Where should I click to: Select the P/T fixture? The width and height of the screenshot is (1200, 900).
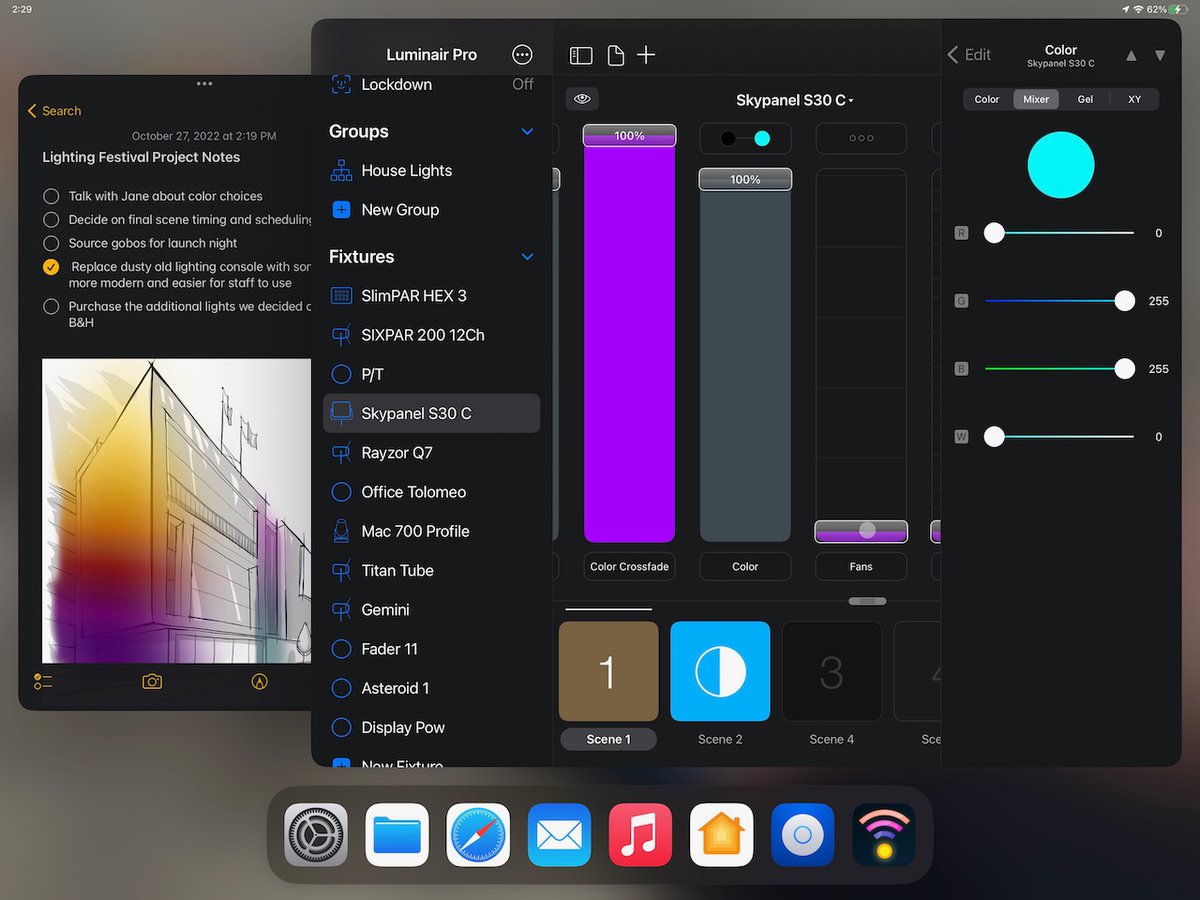tap(431, 374)
